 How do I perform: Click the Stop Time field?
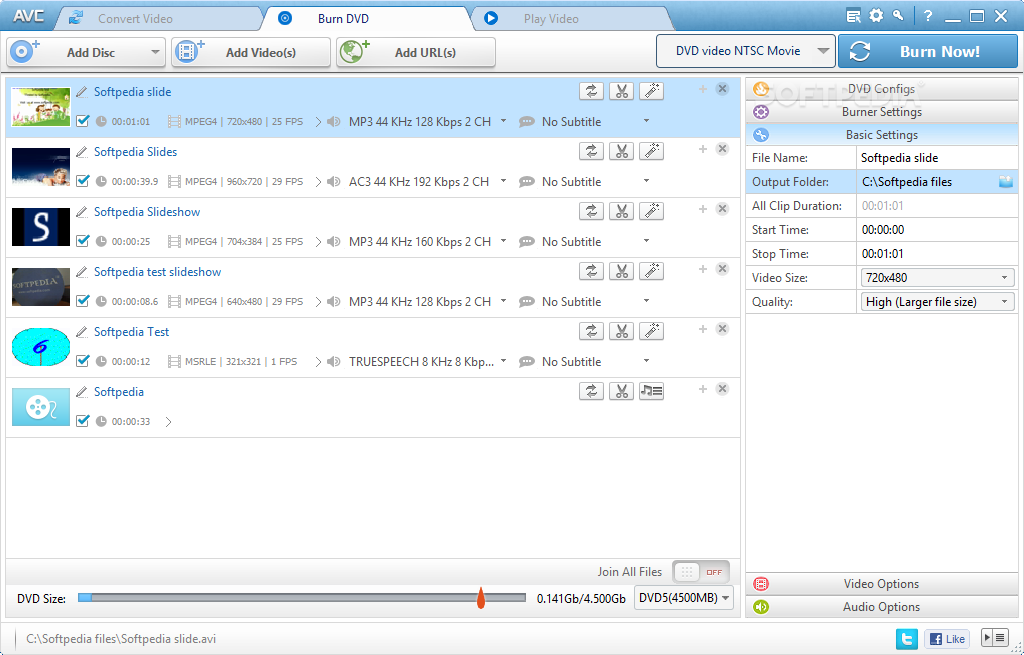click(x=937, y=254)
